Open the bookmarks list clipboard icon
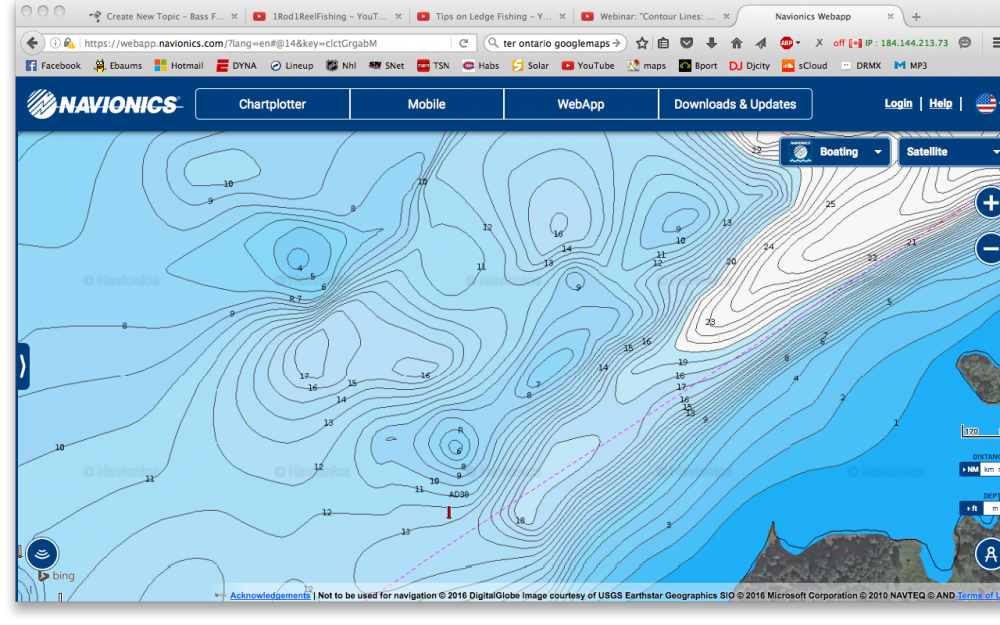Image resolution: width=1000 pixels, height=625 pixels. (663, 43)
